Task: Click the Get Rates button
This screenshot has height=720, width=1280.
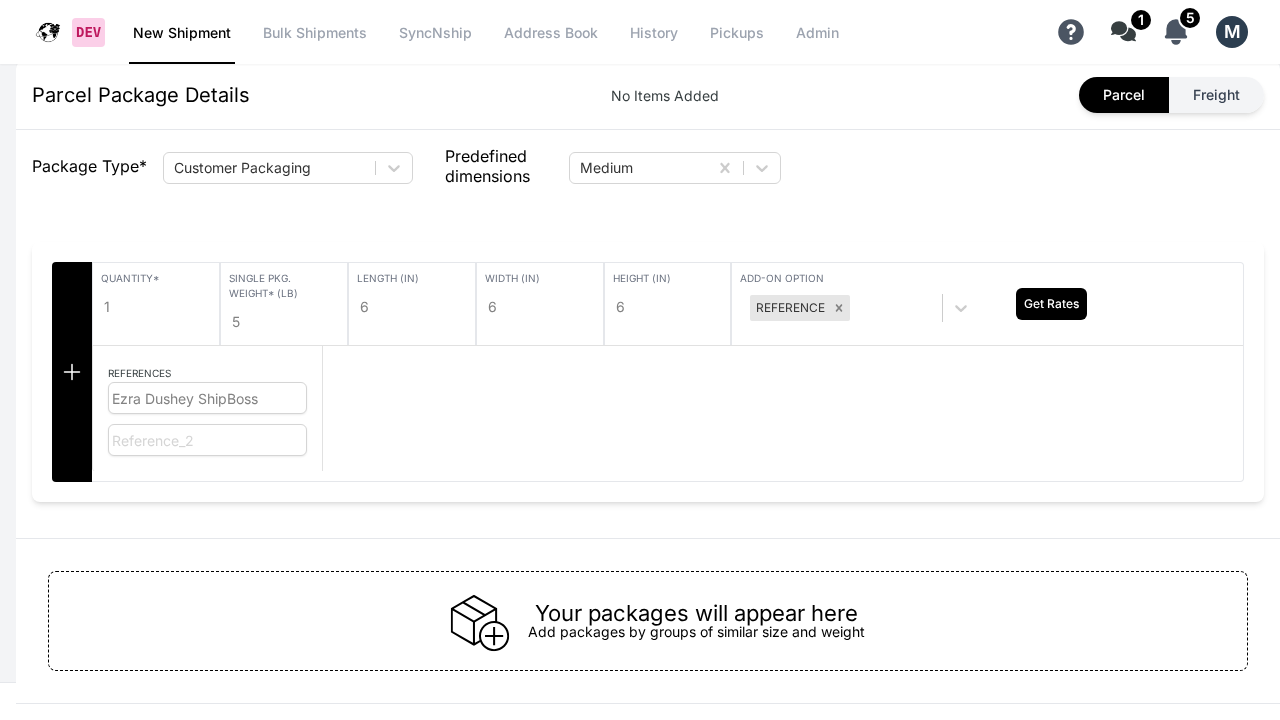Action: [x=1051, y=304]
